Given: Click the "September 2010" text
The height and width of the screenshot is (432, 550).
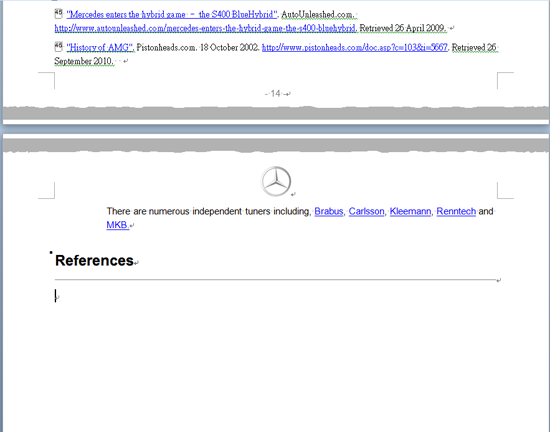Looking at the screenshot, I should point(83,61).
